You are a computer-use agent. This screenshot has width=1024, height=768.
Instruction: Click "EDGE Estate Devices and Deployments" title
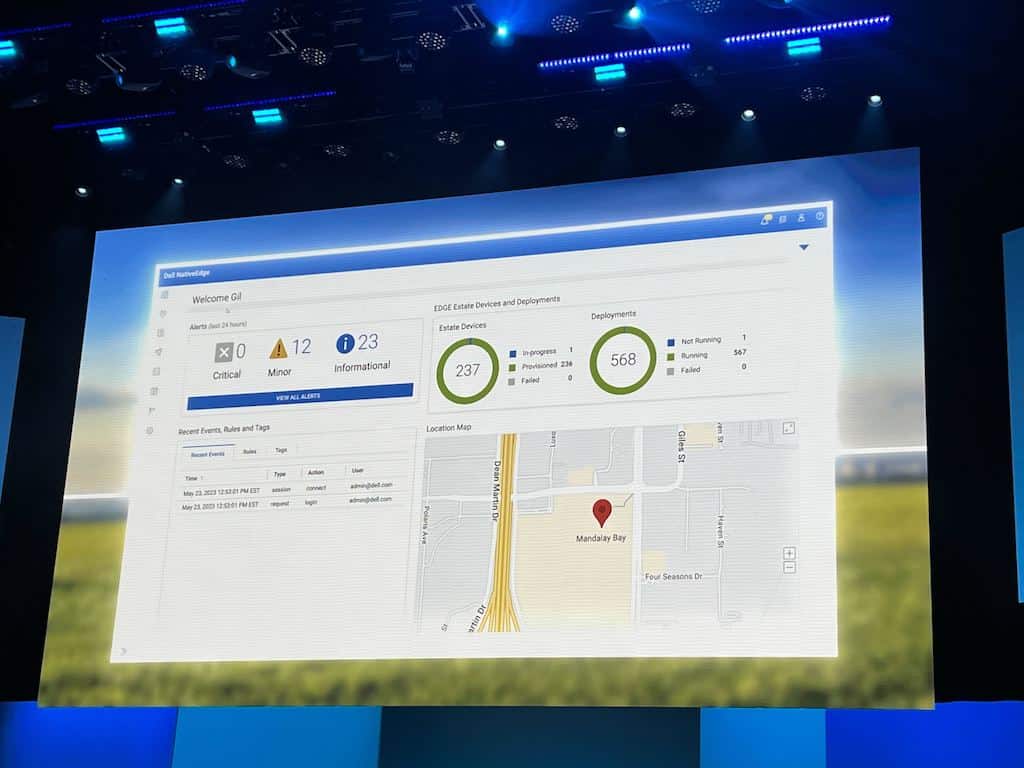pos(497,303)
